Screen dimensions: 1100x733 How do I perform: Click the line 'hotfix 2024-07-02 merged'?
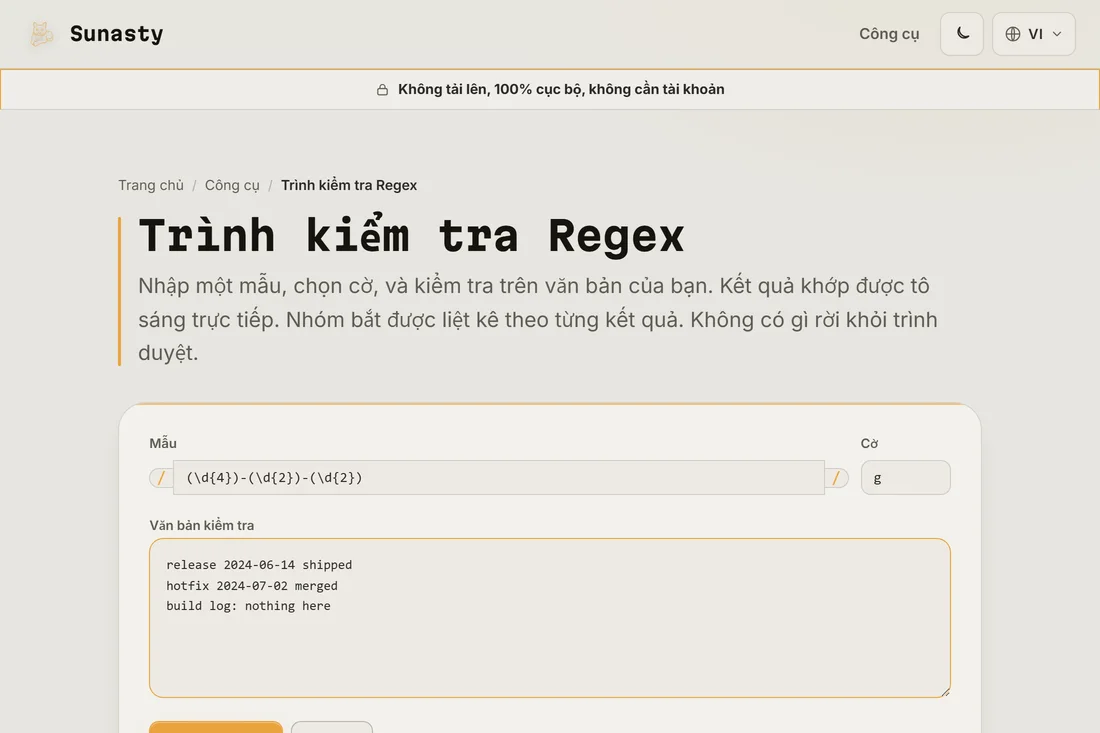[252, 586]
